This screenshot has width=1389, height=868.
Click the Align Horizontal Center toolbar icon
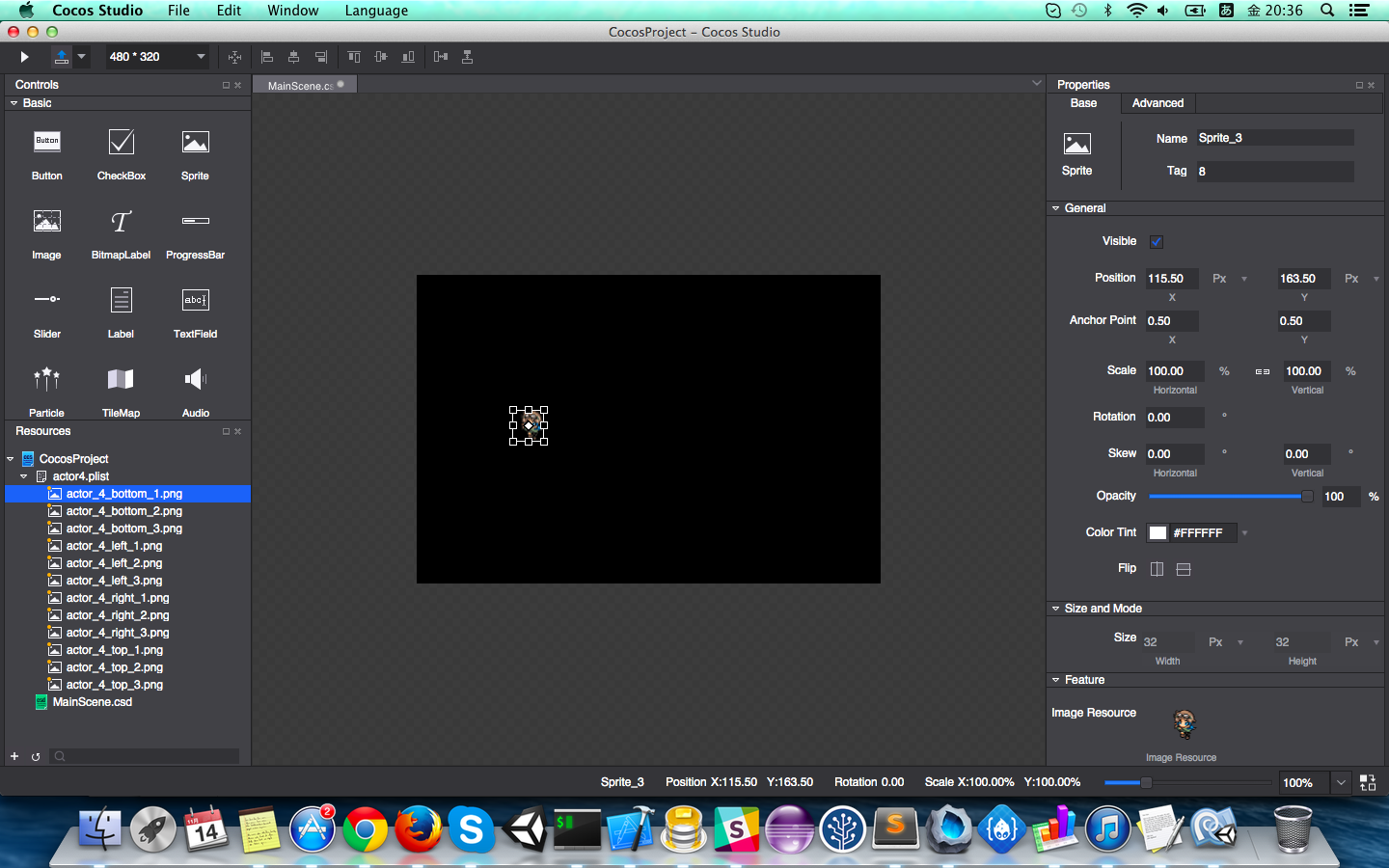coord(294,57)
